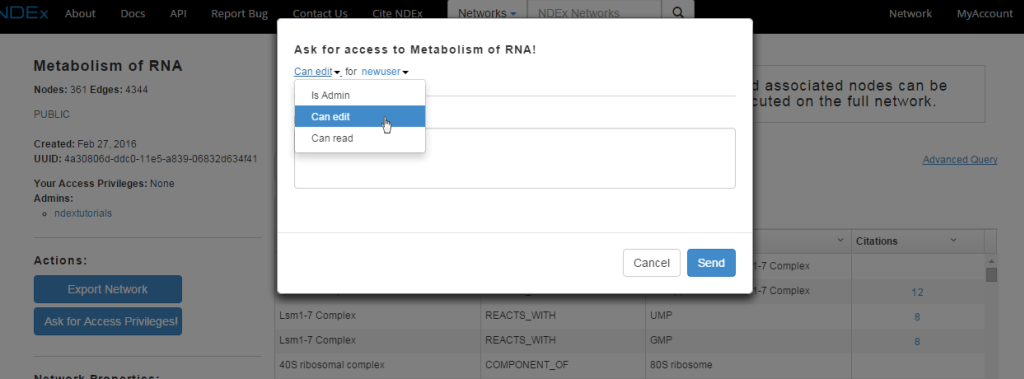1024x379 pixels.
Task: Select the 80S ribosome cell
Action: (x=747, y=365)
